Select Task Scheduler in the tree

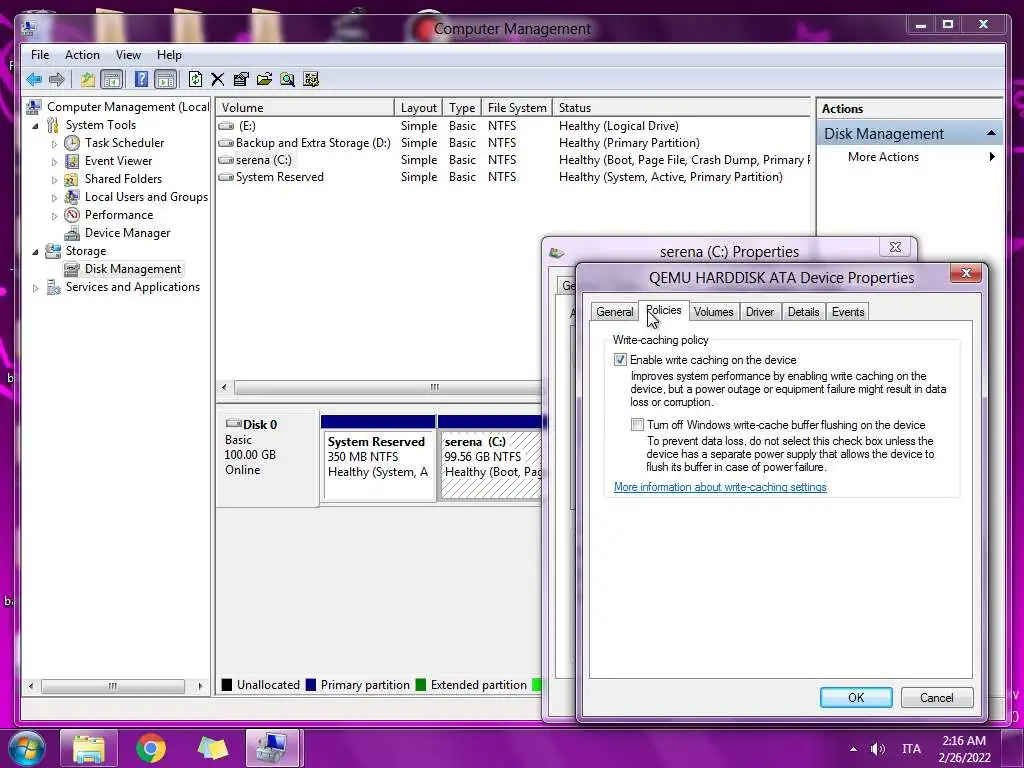click(x=124, y=142)
